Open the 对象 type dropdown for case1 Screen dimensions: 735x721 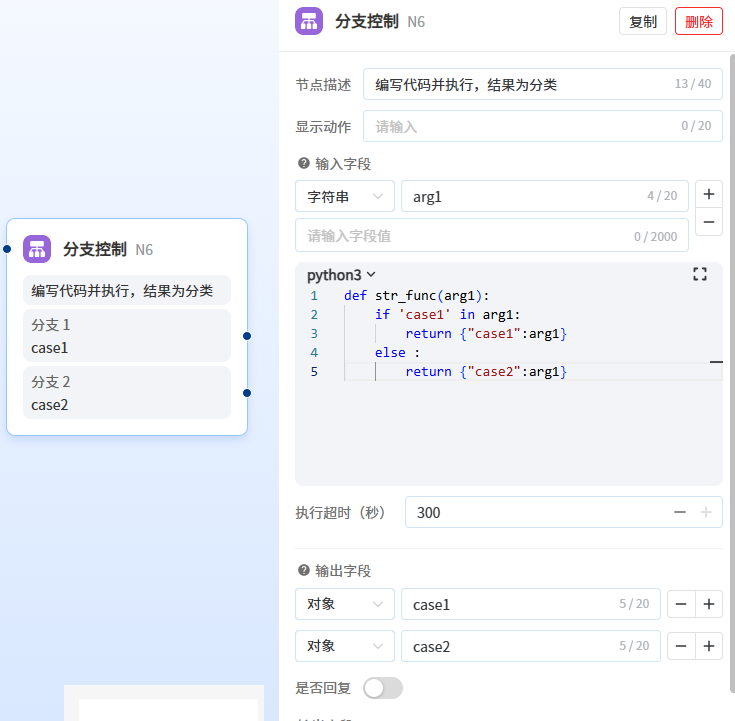(x=345, y=604)
